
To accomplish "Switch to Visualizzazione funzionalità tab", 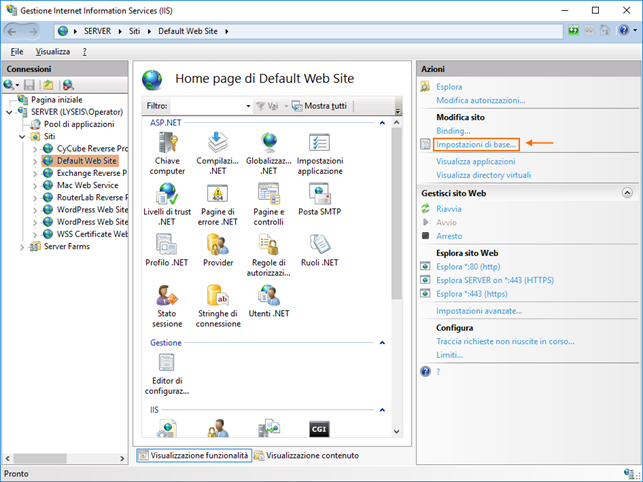I will tap(194, 455).
